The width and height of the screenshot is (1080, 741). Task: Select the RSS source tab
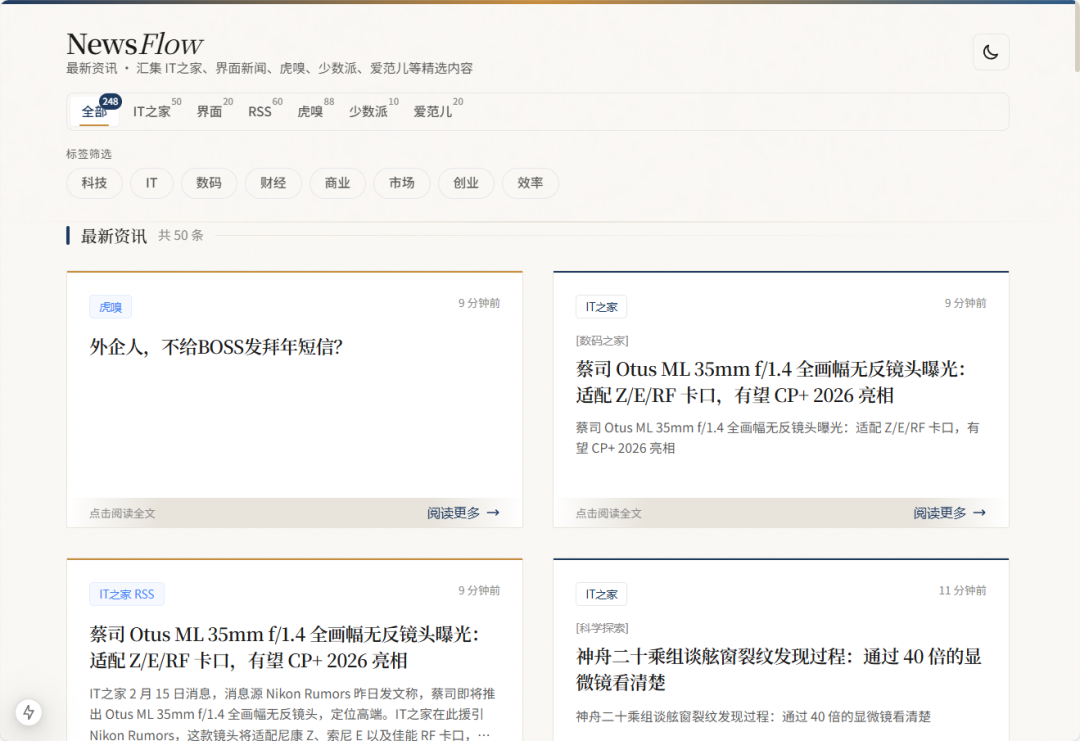click(258, 111)
